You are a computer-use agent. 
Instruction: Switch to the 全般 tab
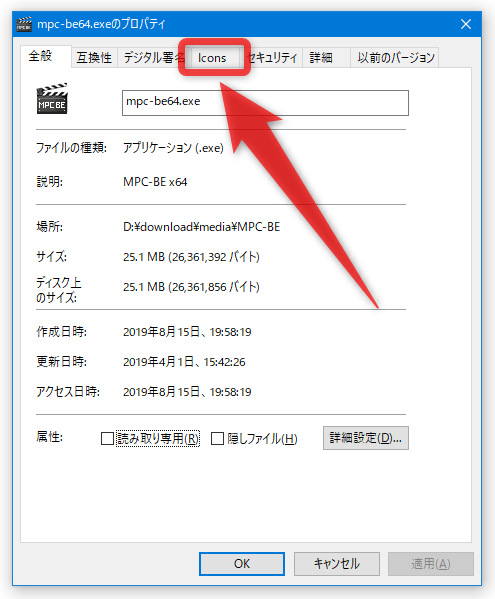coord(46,56)
